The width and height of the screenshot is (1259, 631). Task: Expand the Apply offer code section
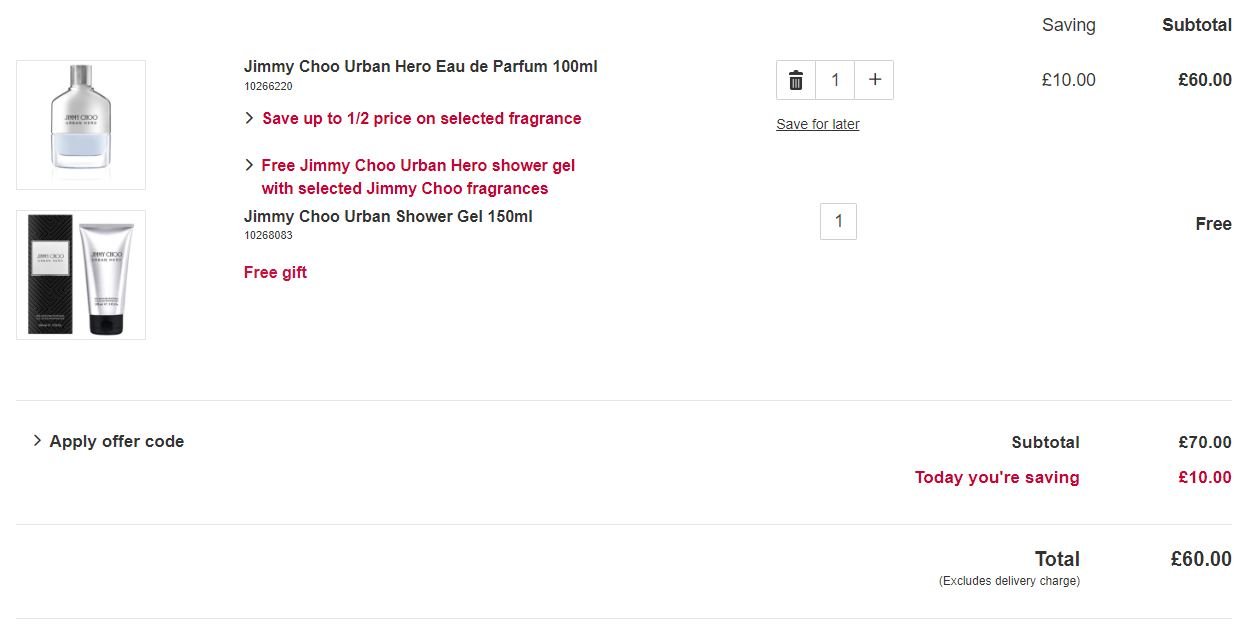pyautogui.click(x=108, y=441)
